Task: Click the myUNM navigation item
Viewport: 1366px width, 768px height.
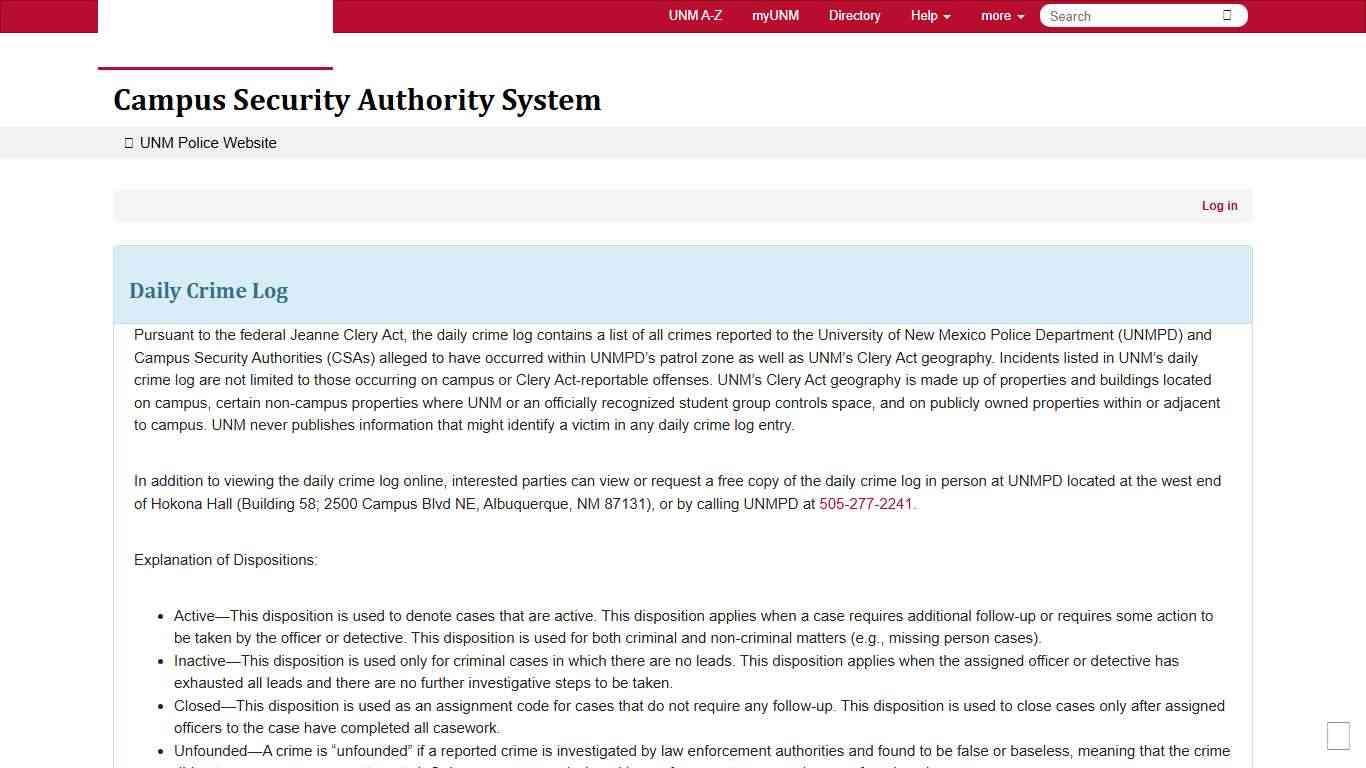Action: 775,15
